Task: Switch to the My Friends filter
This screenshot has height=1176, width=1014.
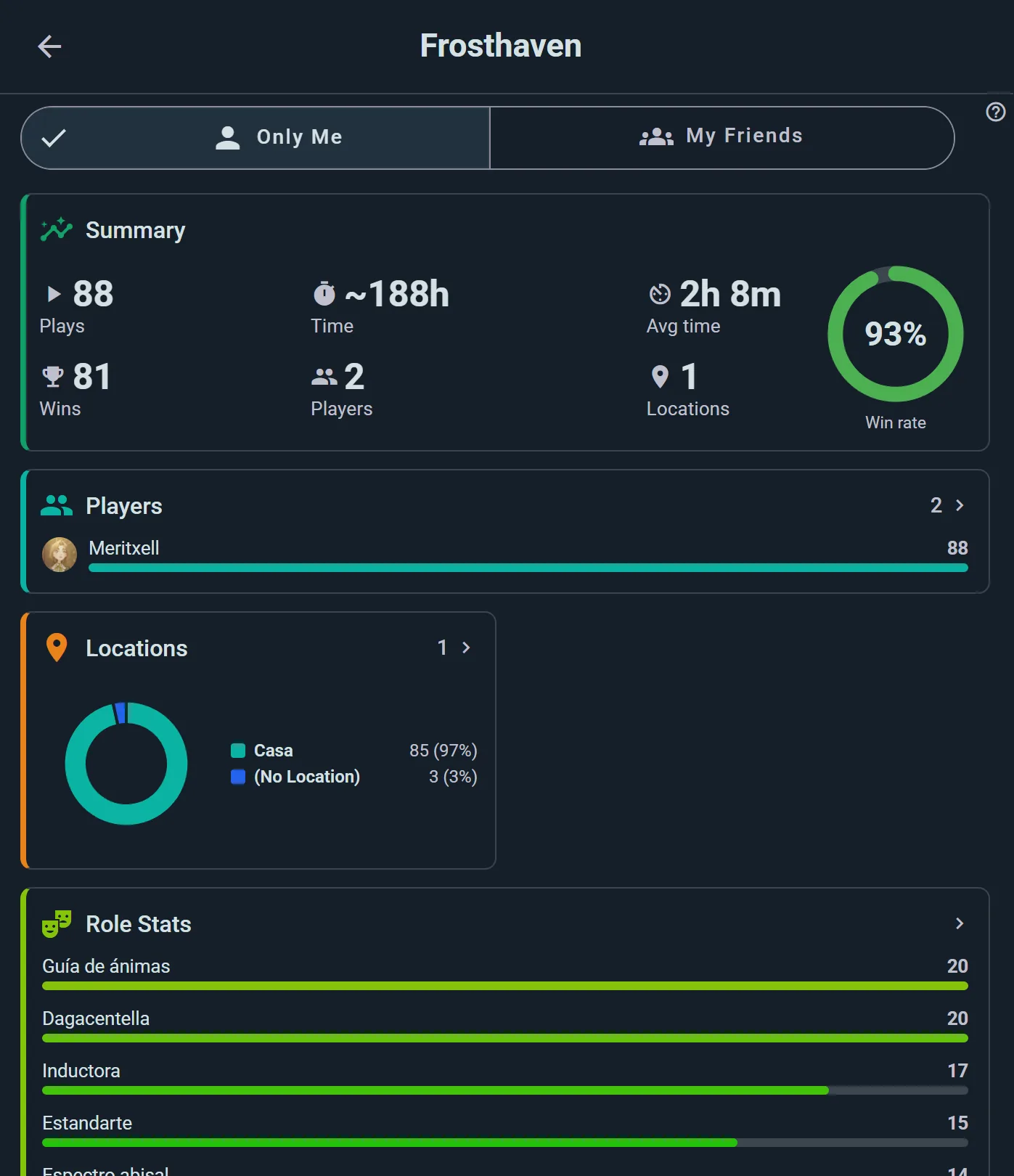Action: pyautogui.click(x=722, y=138)
